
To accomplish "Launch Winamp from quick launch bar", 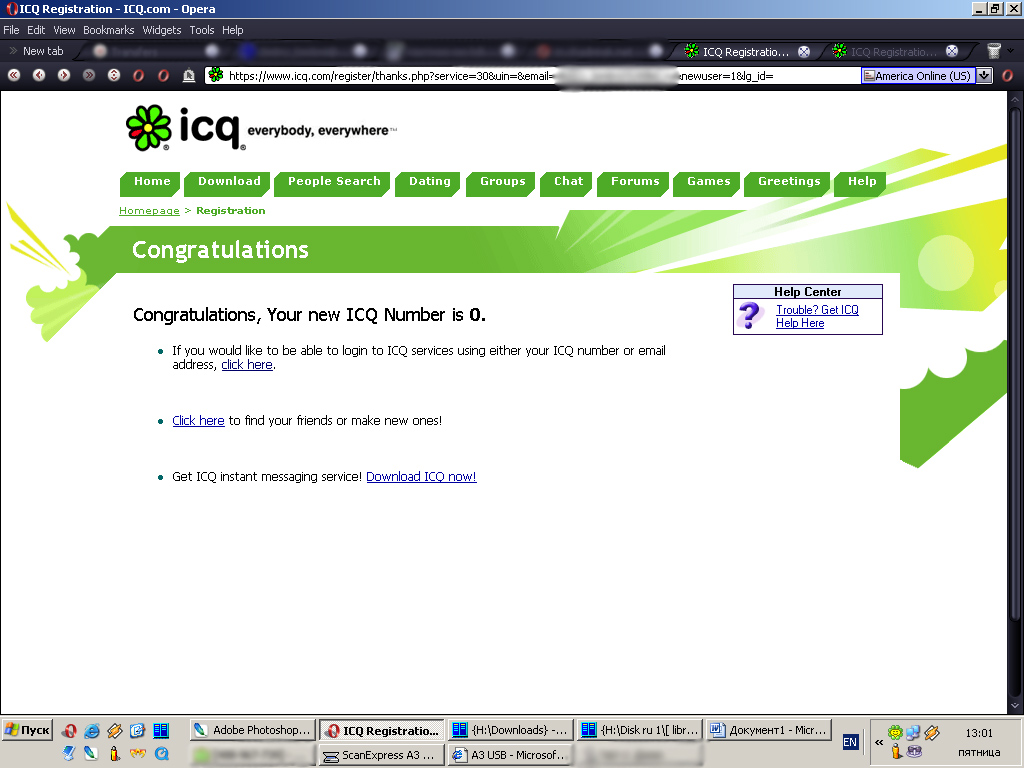I will click(115, 731).
